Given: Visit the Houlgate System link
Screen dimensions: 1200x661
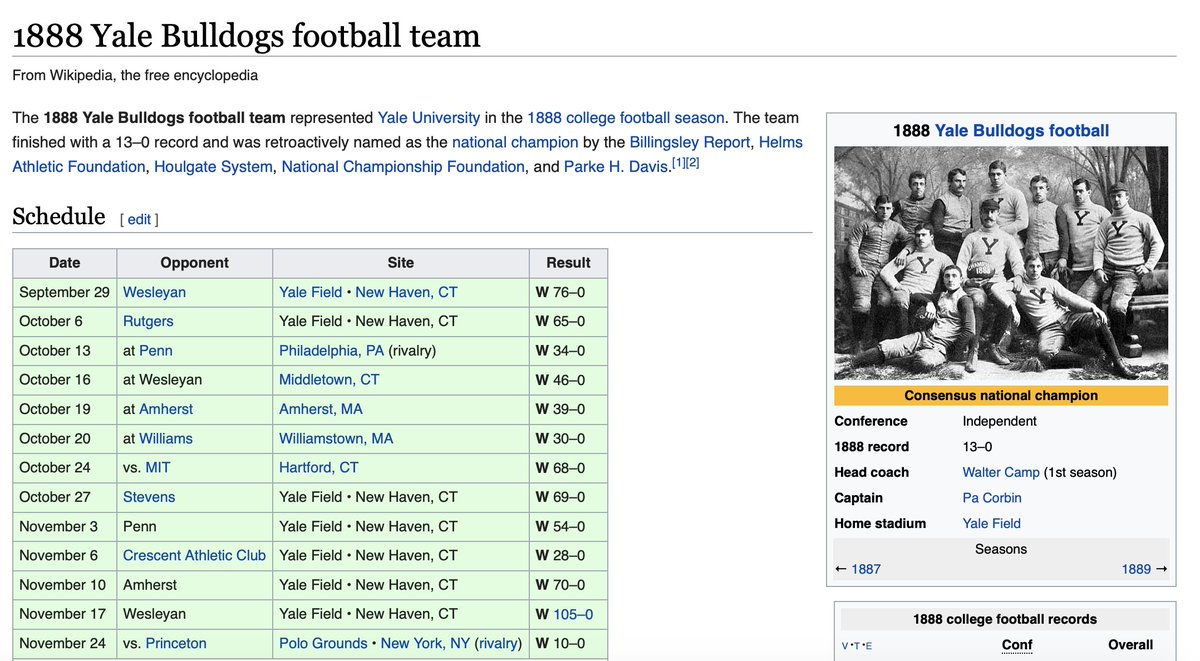Looking at the screenshot, I should pyautogui.click(x=213, y=167).
